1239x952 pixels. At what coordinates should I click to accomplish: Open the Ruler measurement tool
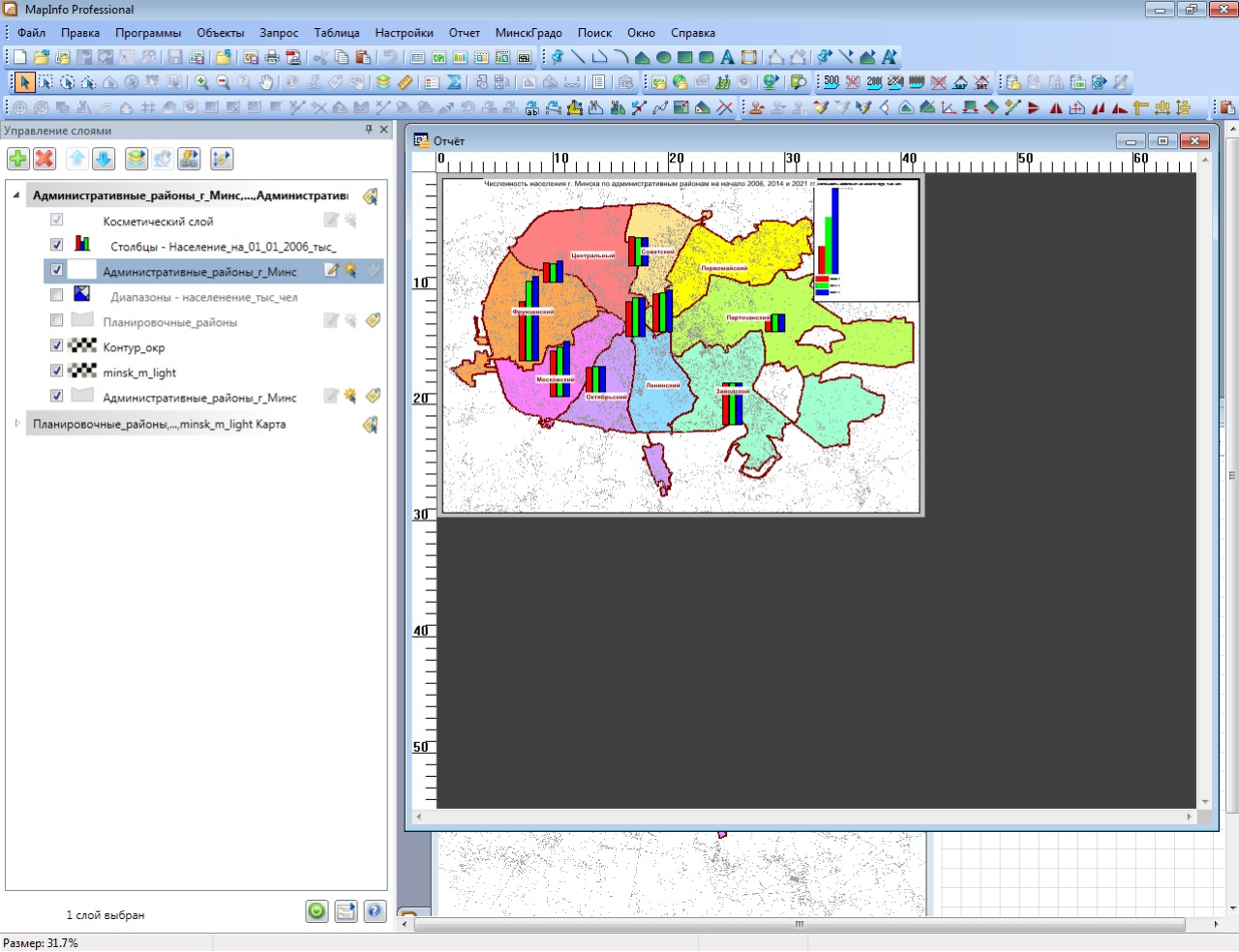(406, 82)
